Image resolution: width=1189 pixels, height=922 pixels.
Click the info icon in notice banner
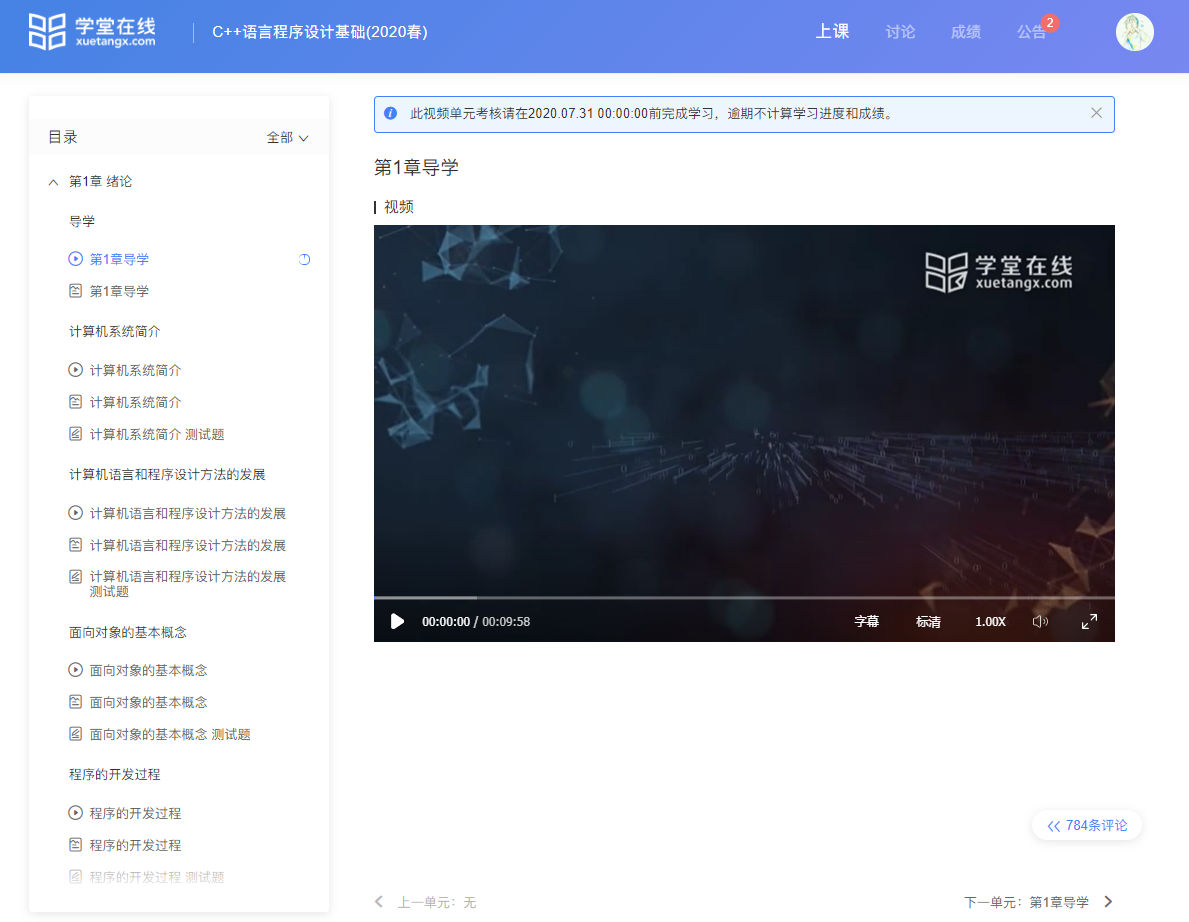(x=391, y=113)
